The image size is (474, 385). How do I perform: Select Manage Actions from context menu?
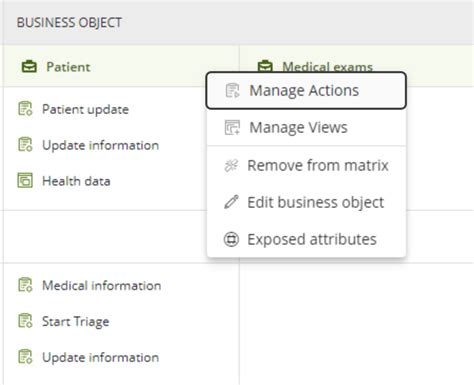(x=306, y=90)
